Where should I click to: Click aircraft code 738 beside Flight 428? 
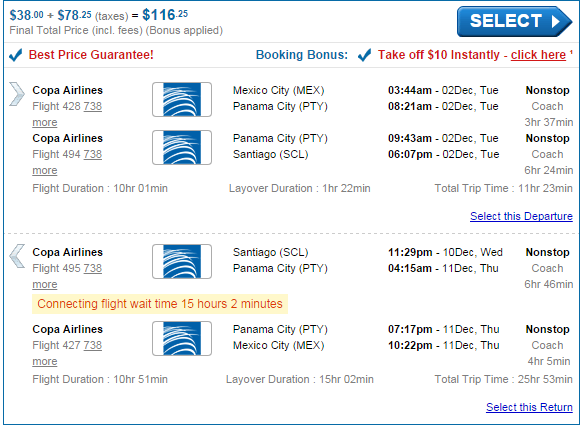[93, 107]
